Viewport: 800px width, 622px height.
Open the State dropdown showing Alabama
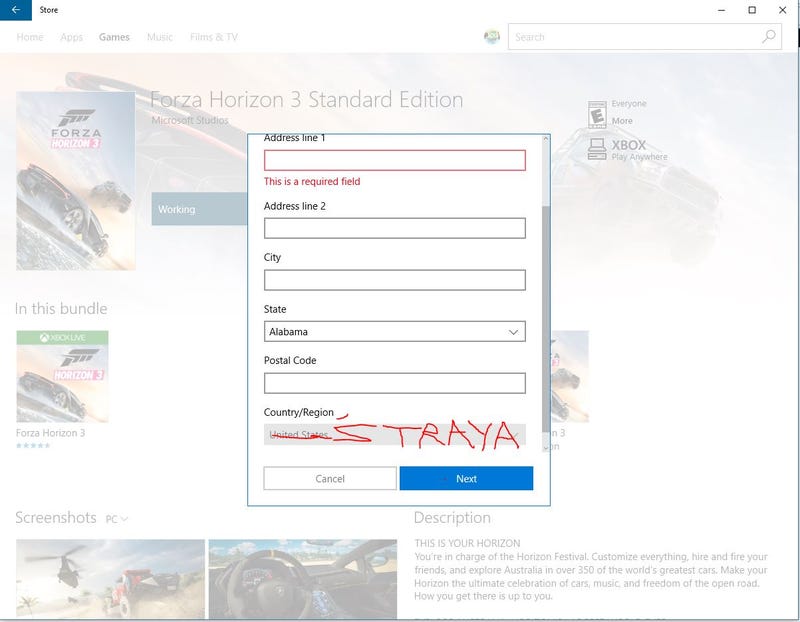pos(394,332)
